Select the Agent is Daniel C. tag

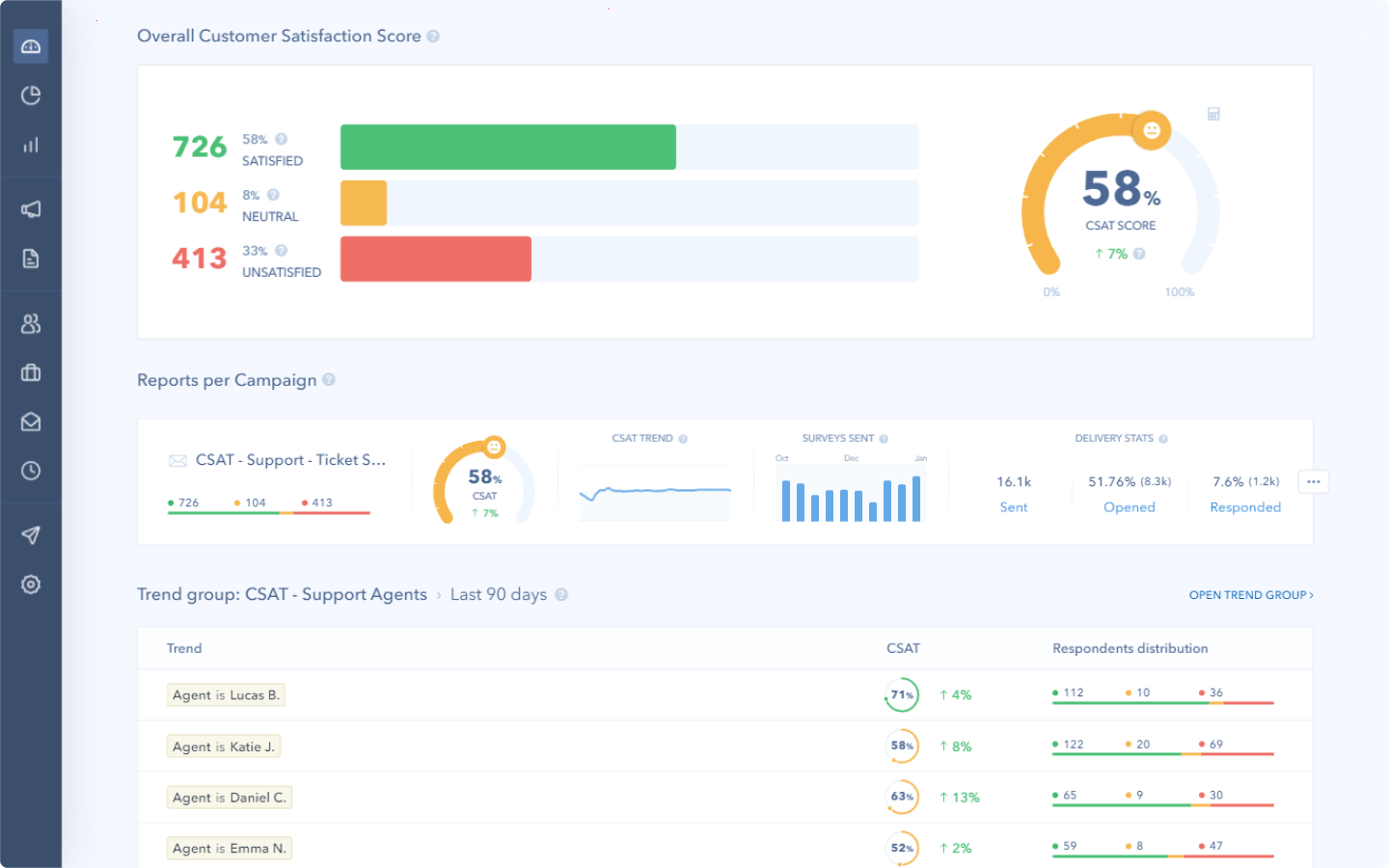pyautogui.click(x=229, y=798)
